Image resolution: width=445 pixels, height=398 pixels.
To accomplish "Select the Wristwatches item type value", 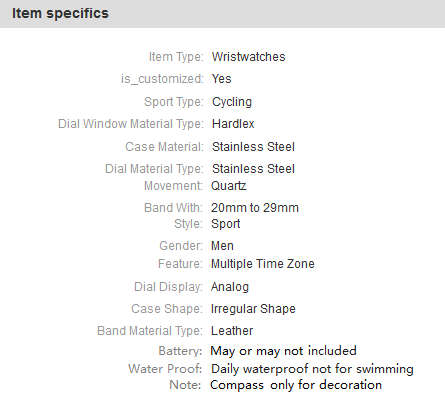I will click(249, 57).
